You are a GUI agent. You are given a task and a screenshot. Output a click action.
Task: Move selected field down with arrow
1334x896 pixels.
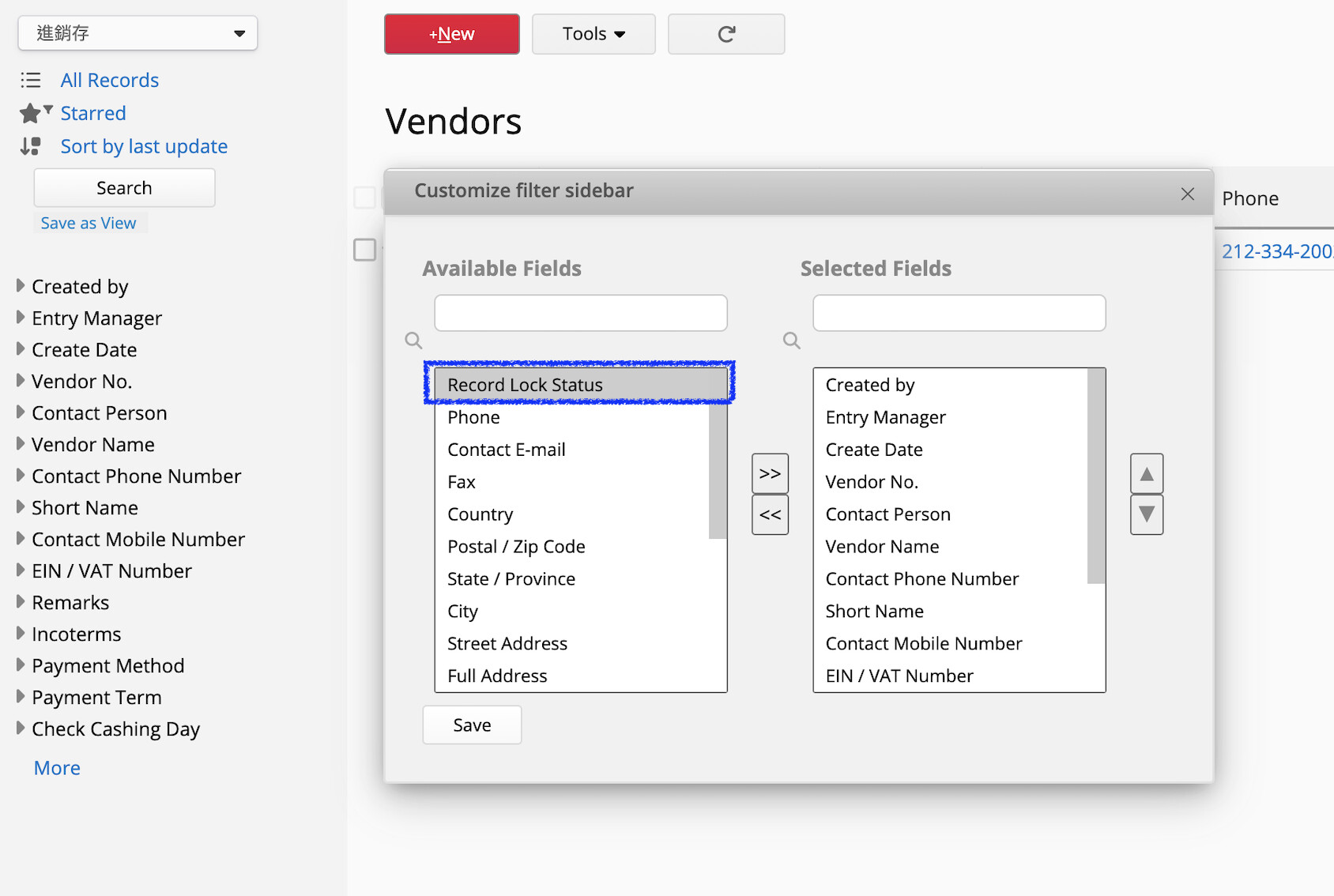[x=1146, y=514]
